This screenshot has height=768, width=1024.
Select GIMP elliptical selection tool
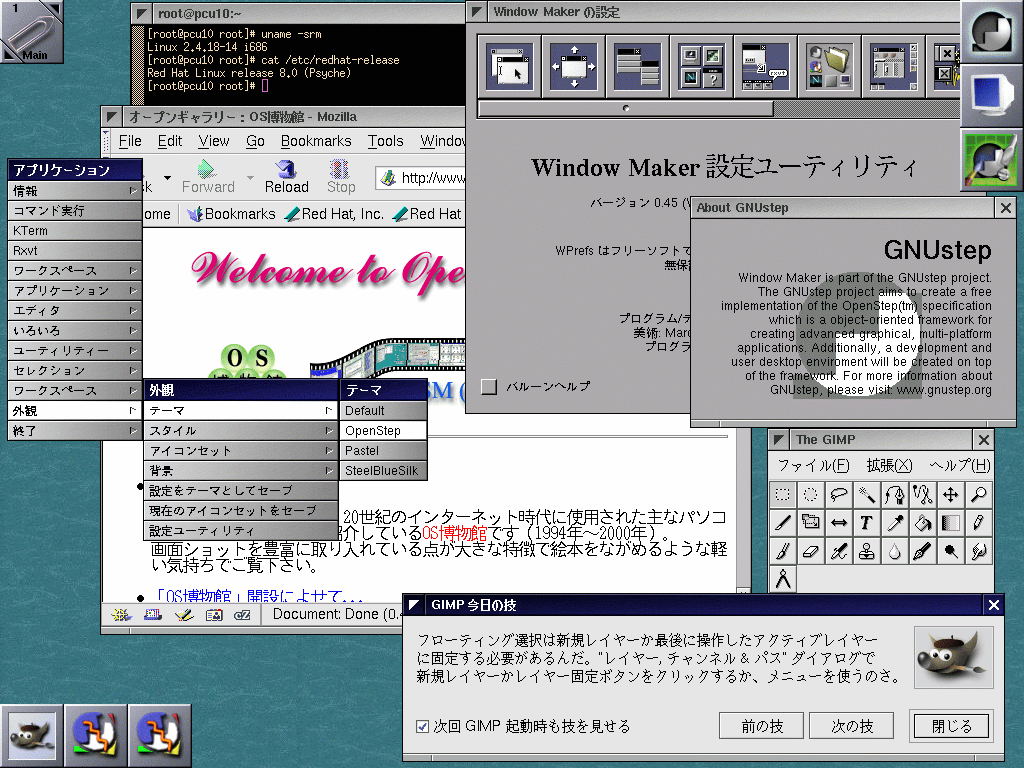coord(810,494)
